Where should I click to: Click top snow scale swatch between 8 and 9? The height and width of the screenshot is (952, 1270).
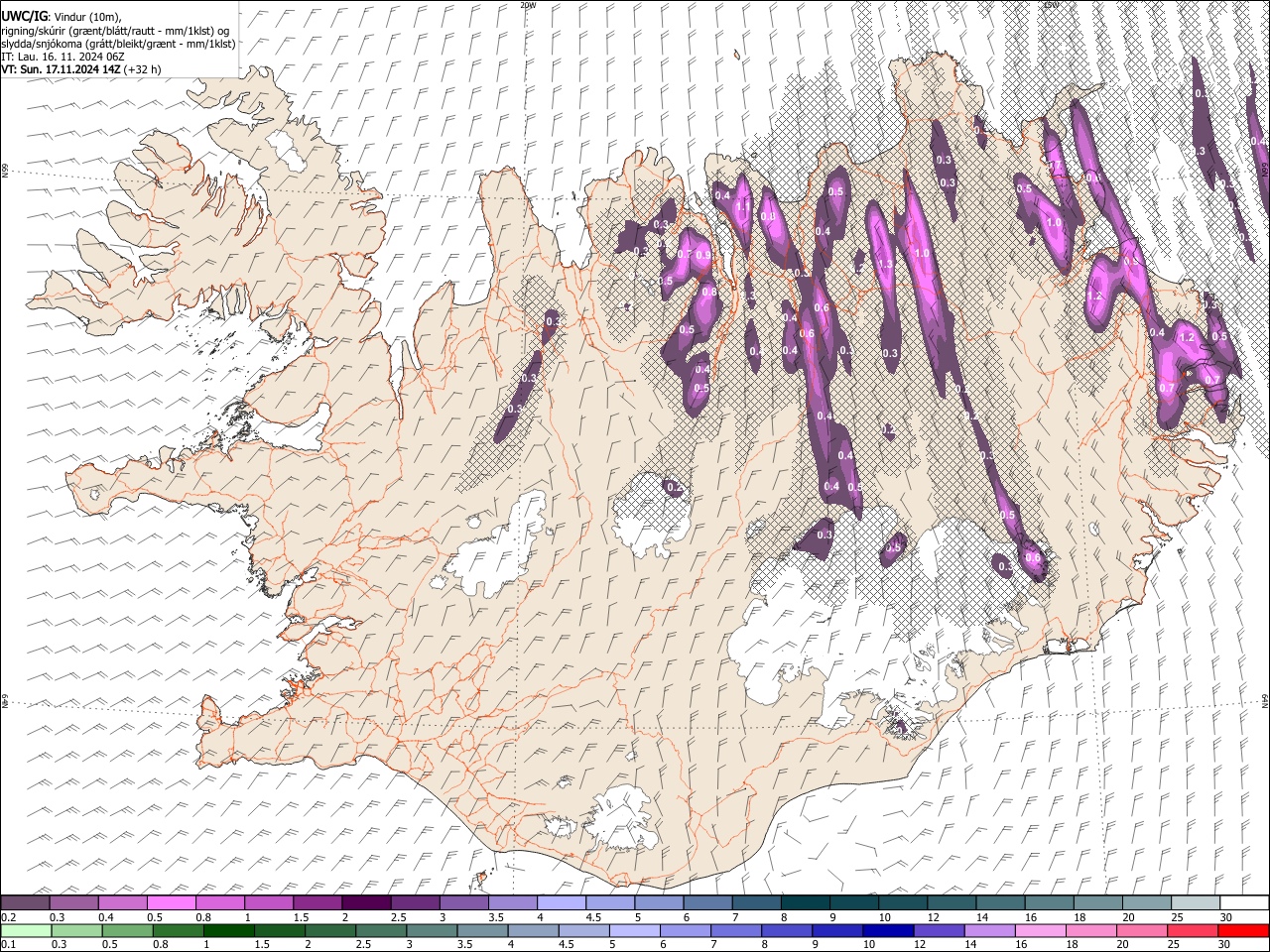click(x=806, y=903)
